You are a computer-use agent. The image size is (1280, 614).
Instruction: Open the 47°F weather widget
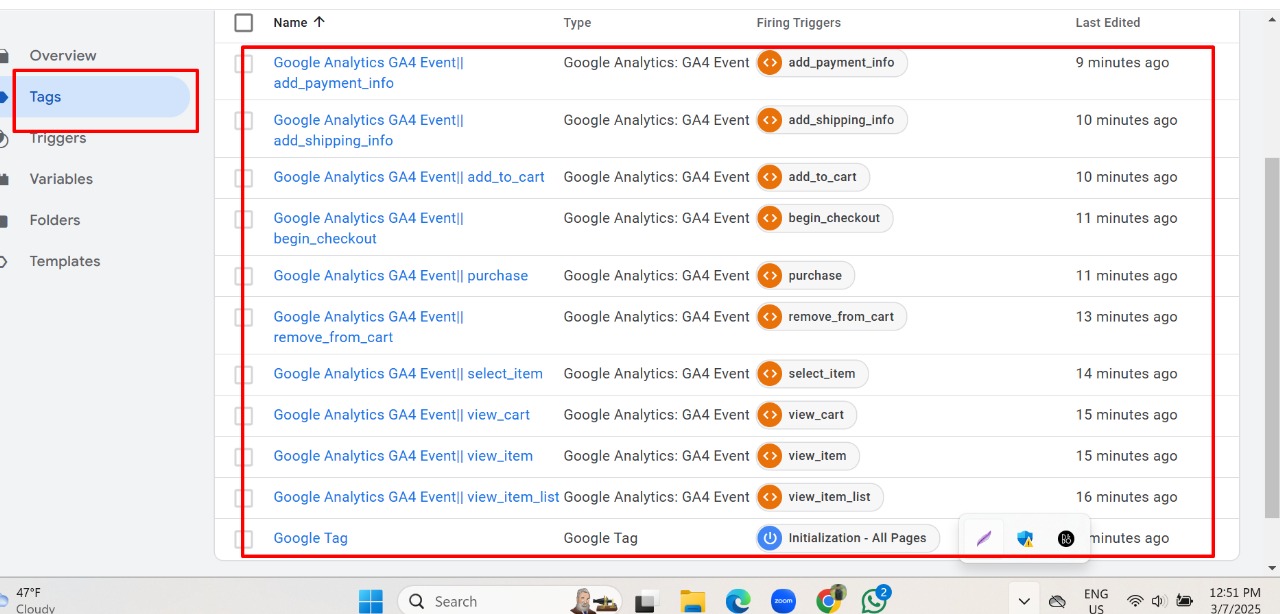[32, 600]
